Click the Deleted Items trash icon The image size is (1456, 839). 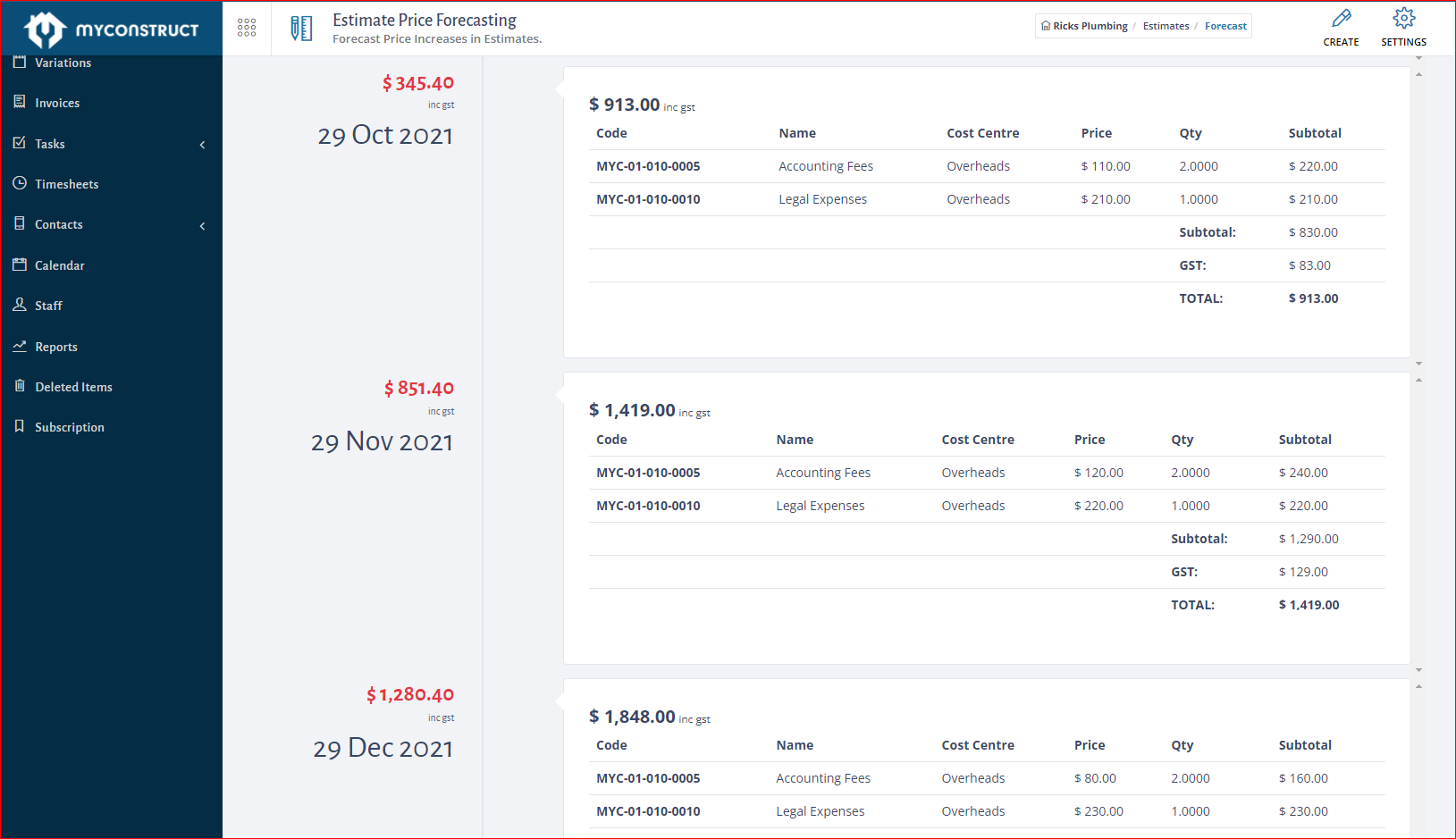(x=20, y=386)
